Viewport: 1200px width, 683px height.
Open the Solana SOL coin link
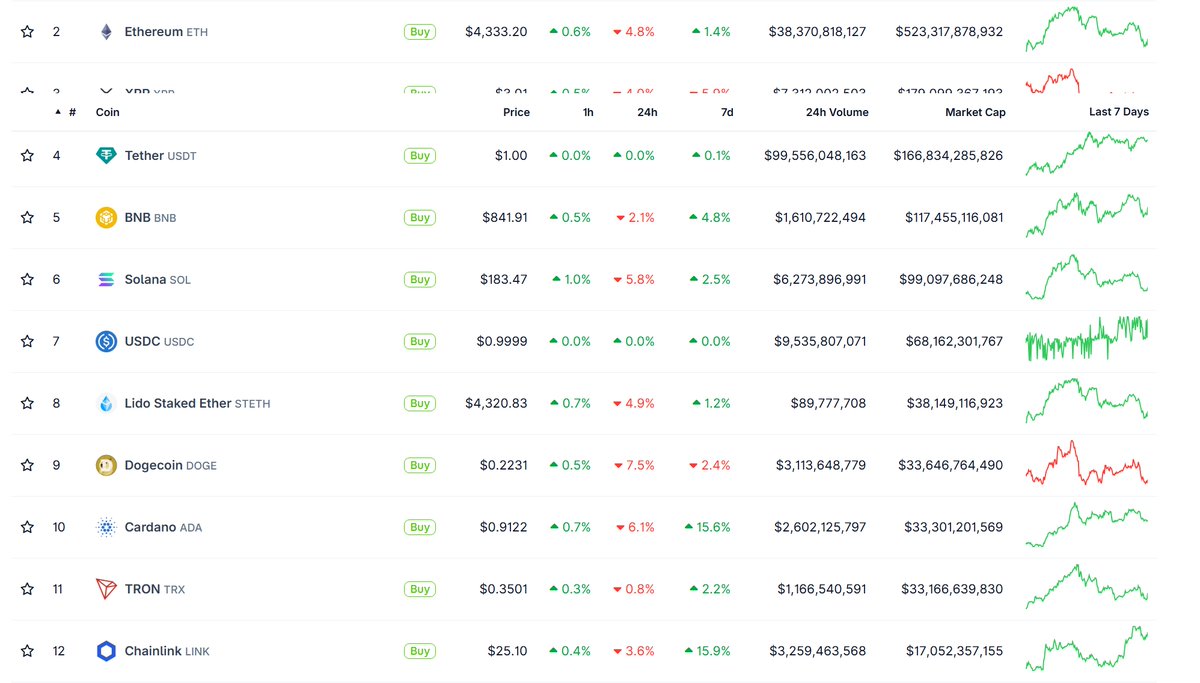(157, 279)
